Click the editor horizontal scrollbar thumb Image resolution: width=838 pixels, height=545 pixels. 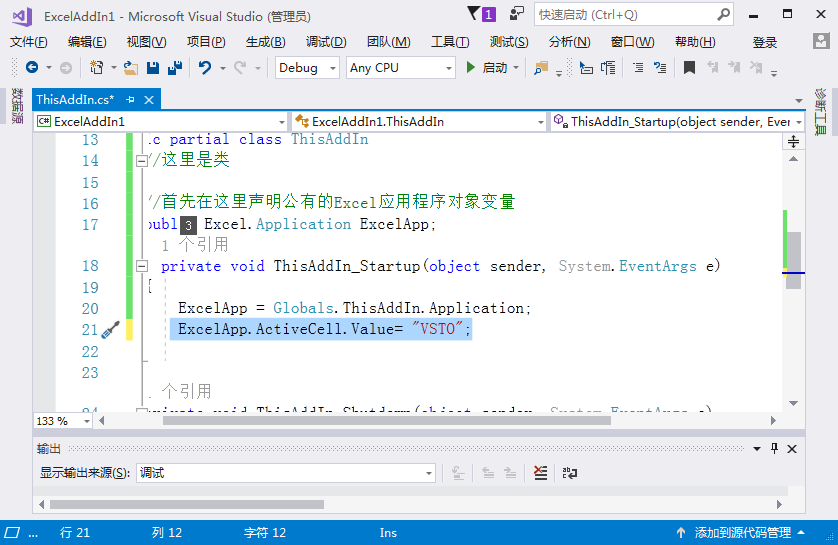(387, 421)
